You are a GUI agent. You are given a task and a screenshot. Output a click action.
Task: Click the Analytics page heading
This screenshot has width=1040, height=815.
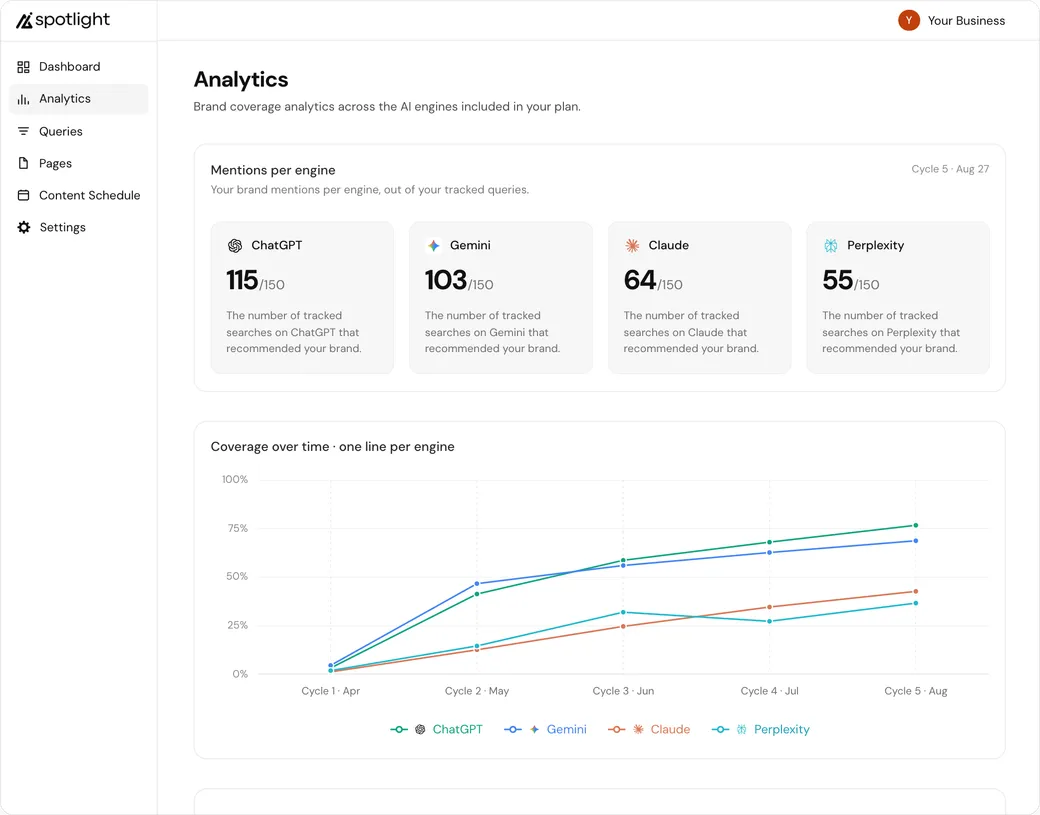pyautogui.click(x=241, y=80)
